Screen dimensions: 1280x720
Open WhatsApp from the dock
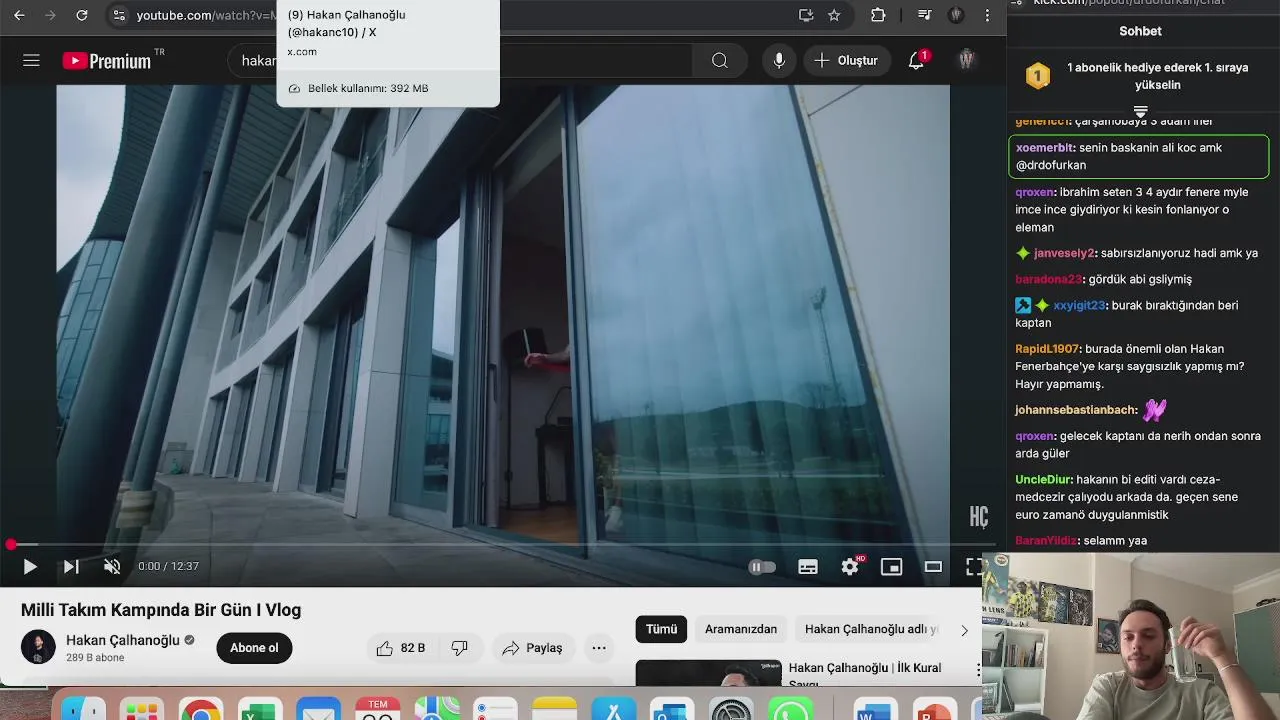coord(790,710)
